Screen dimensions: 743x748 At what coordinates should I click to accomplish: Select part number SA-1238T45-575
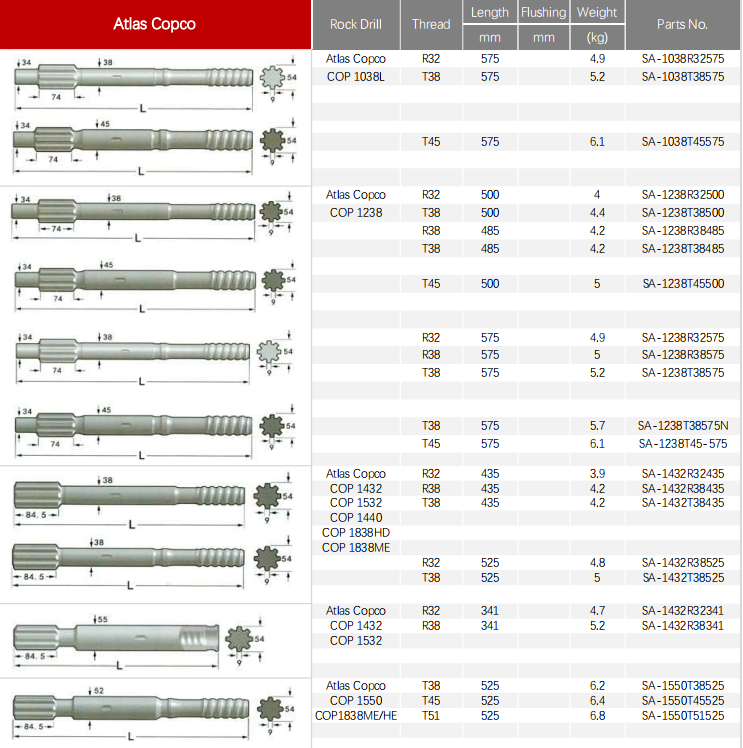coord(683,444)
